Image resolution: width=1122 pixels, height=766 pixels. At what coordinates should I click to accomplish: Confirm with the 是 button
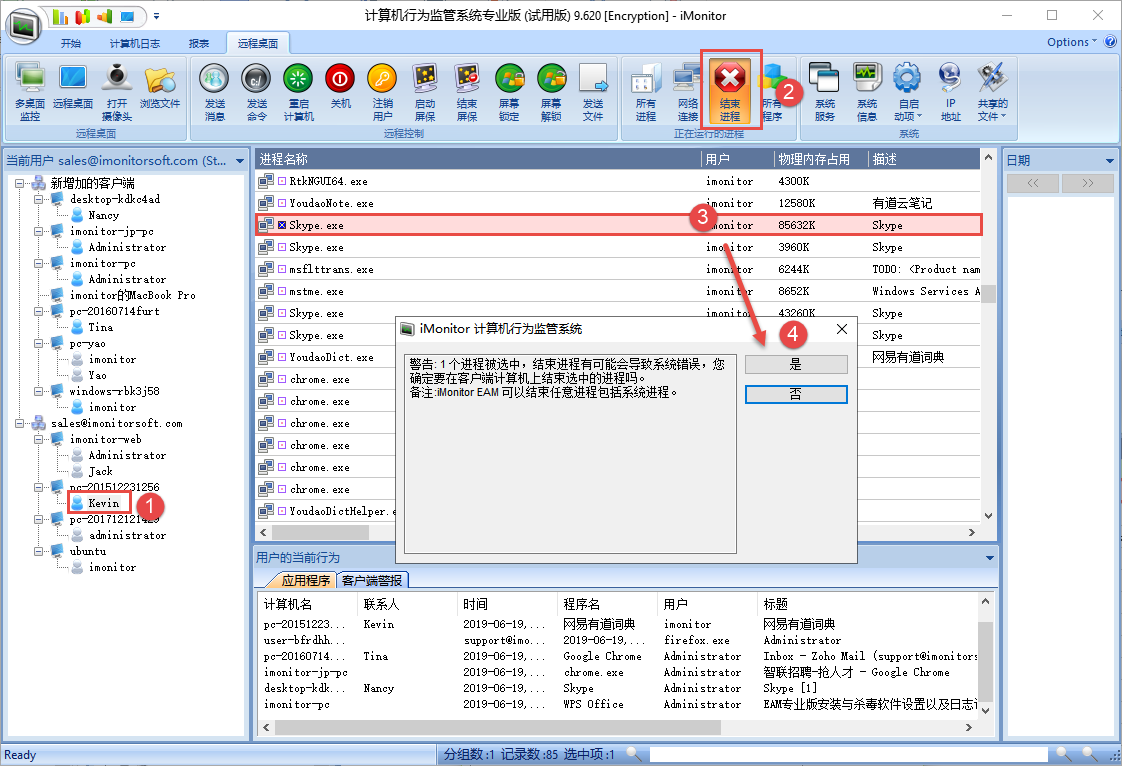(x=796, y=364)
